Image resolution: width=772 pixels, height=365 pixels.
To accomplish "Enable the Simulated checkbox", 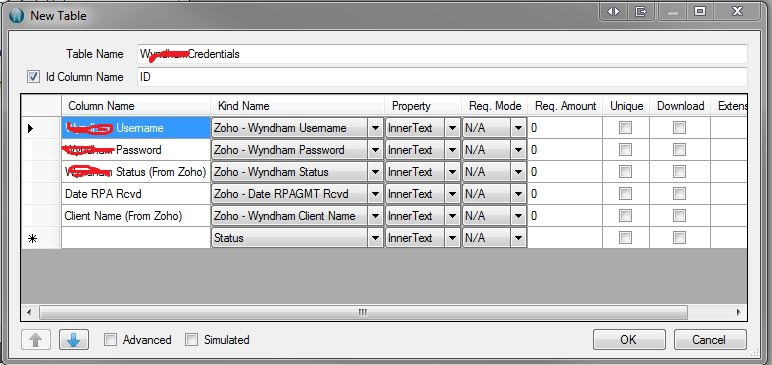I will [x=192, y=340].
